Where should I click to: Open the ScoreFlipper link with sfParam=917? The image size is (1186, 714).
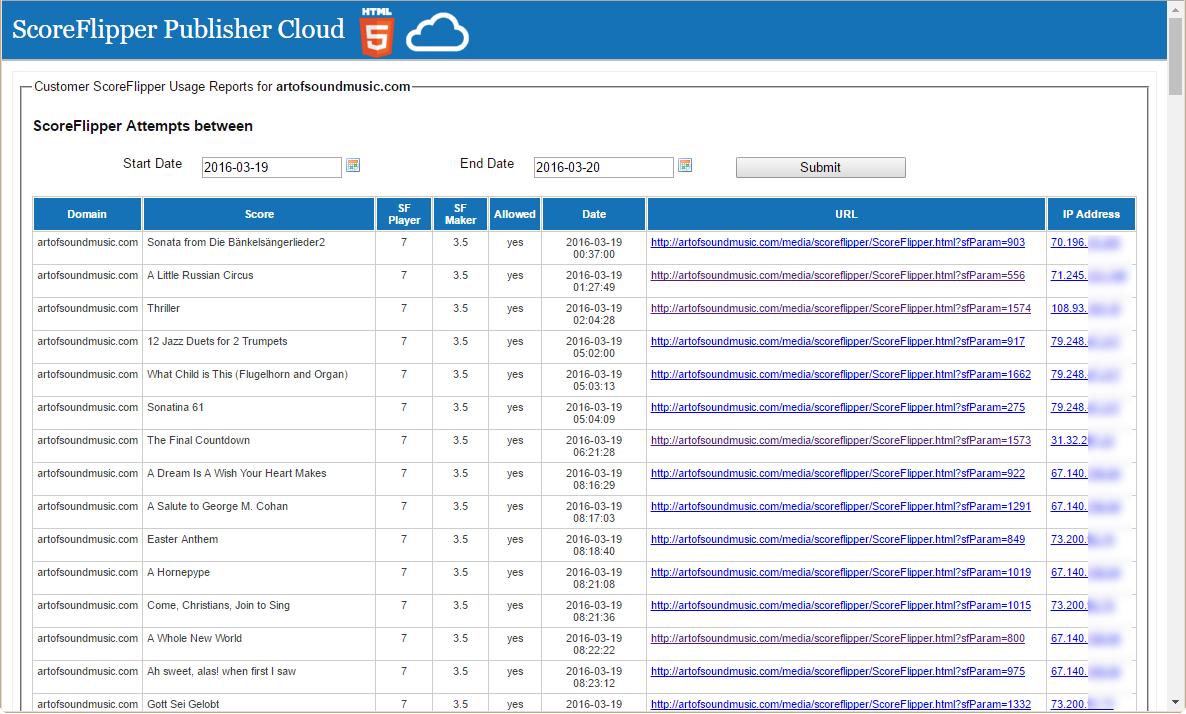click(x=837, y=342)
